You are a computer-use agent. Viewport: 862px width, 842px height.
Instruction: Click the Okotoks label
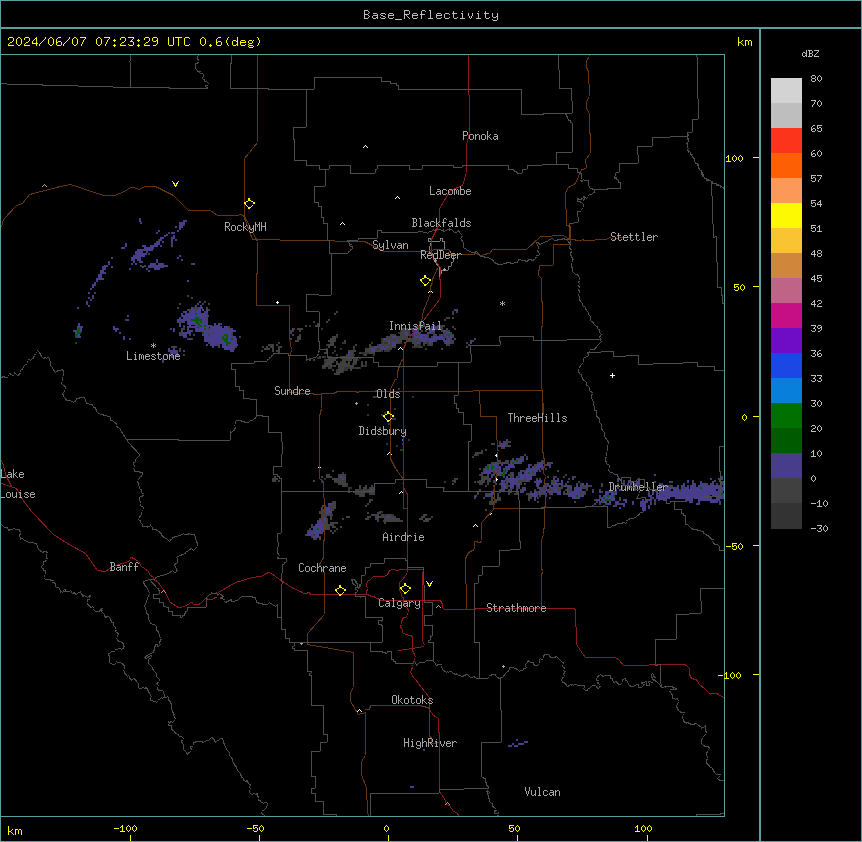tap(412, 700)
